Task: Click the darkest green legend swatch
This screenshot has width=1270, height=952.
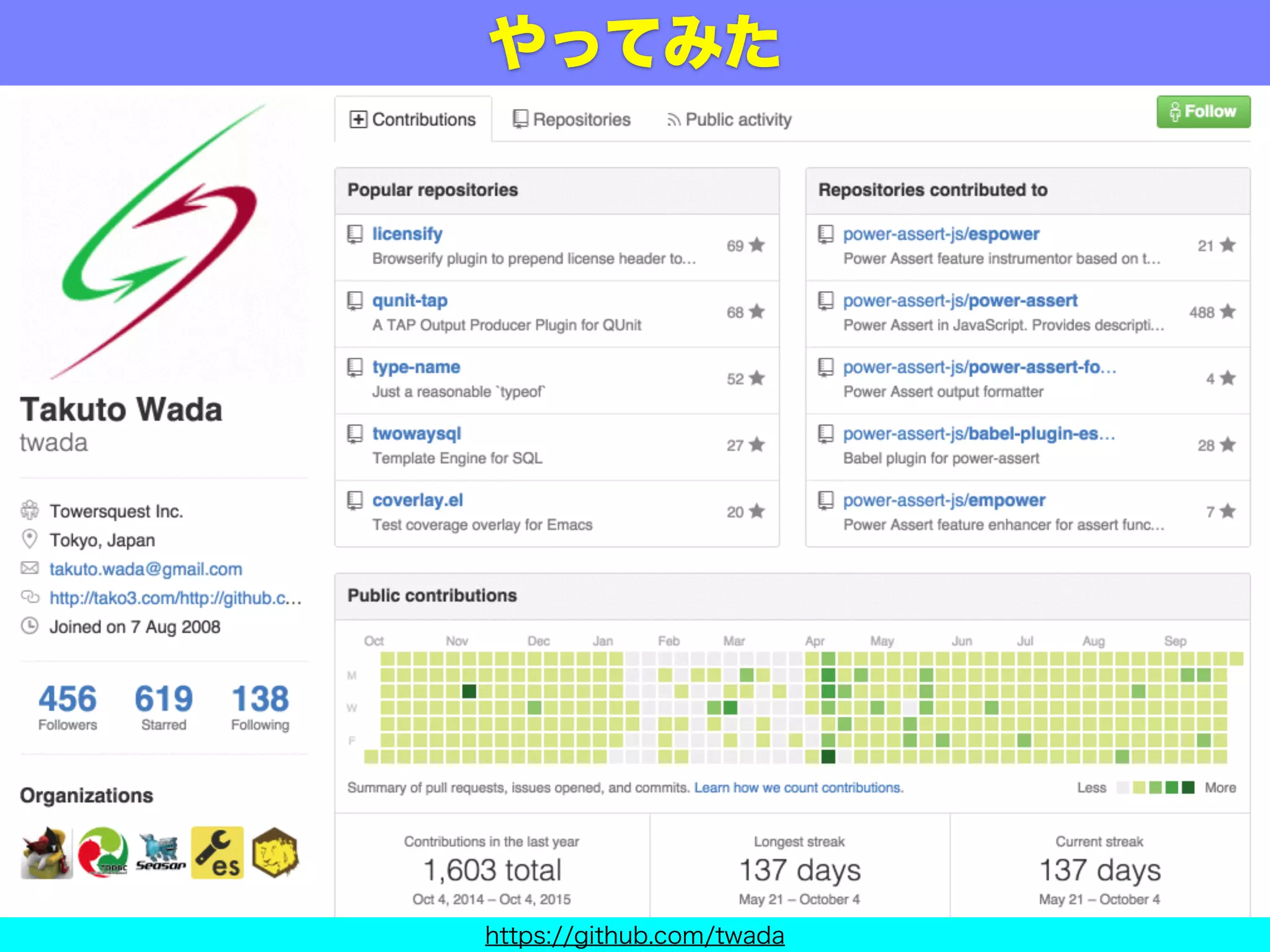Action: click(1188, 788)
